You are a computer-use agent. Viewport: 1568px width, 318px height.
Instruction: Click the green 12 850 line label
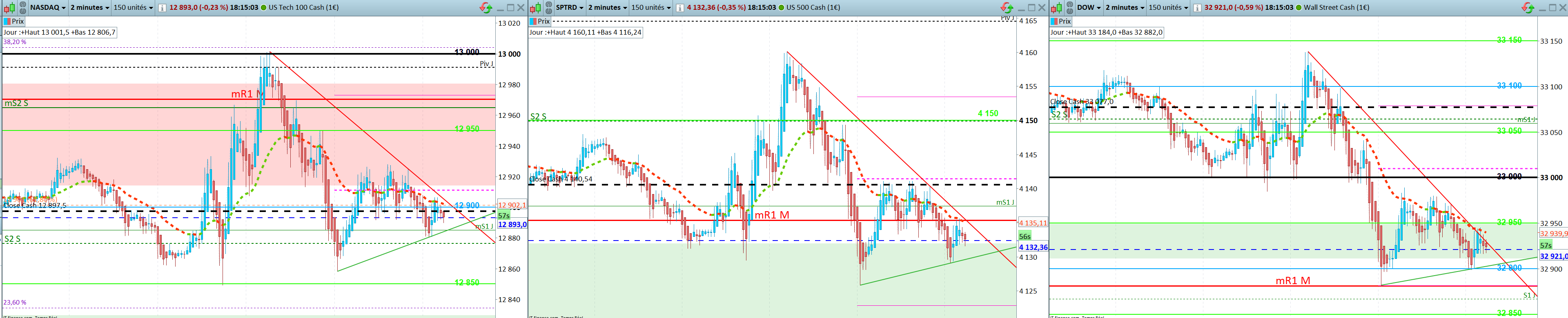(x=467, y=283)
